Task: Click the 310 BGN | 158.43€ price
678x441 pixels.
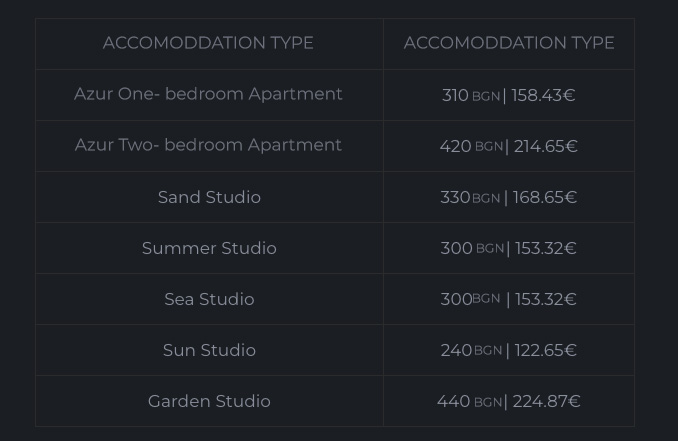Action: pos(508,95)
